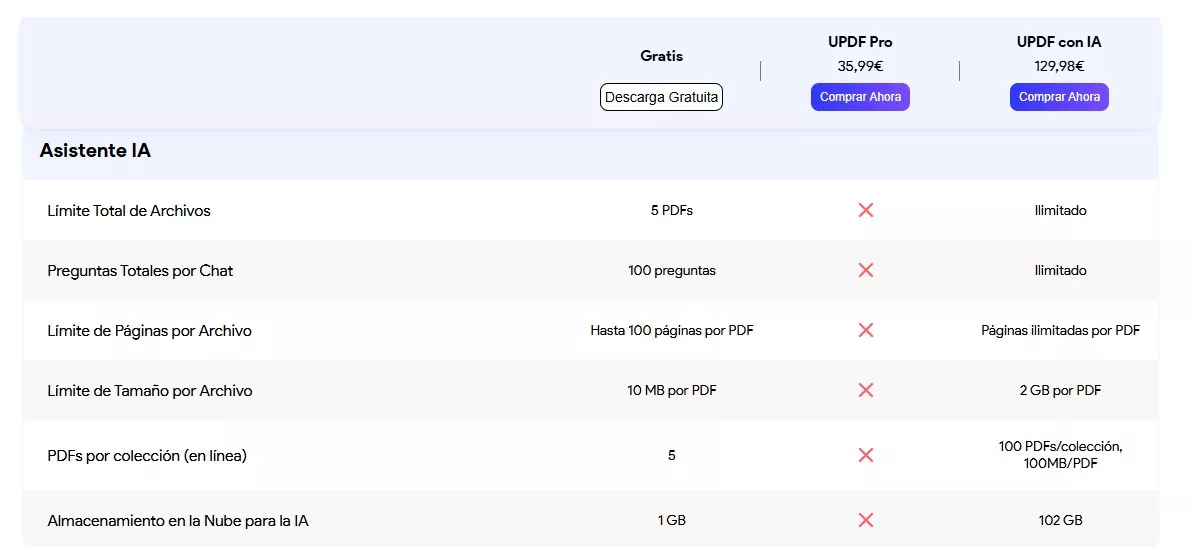
Task: Click the Almacenamiento en la Nube para la IA label
Action: point(178,521)
